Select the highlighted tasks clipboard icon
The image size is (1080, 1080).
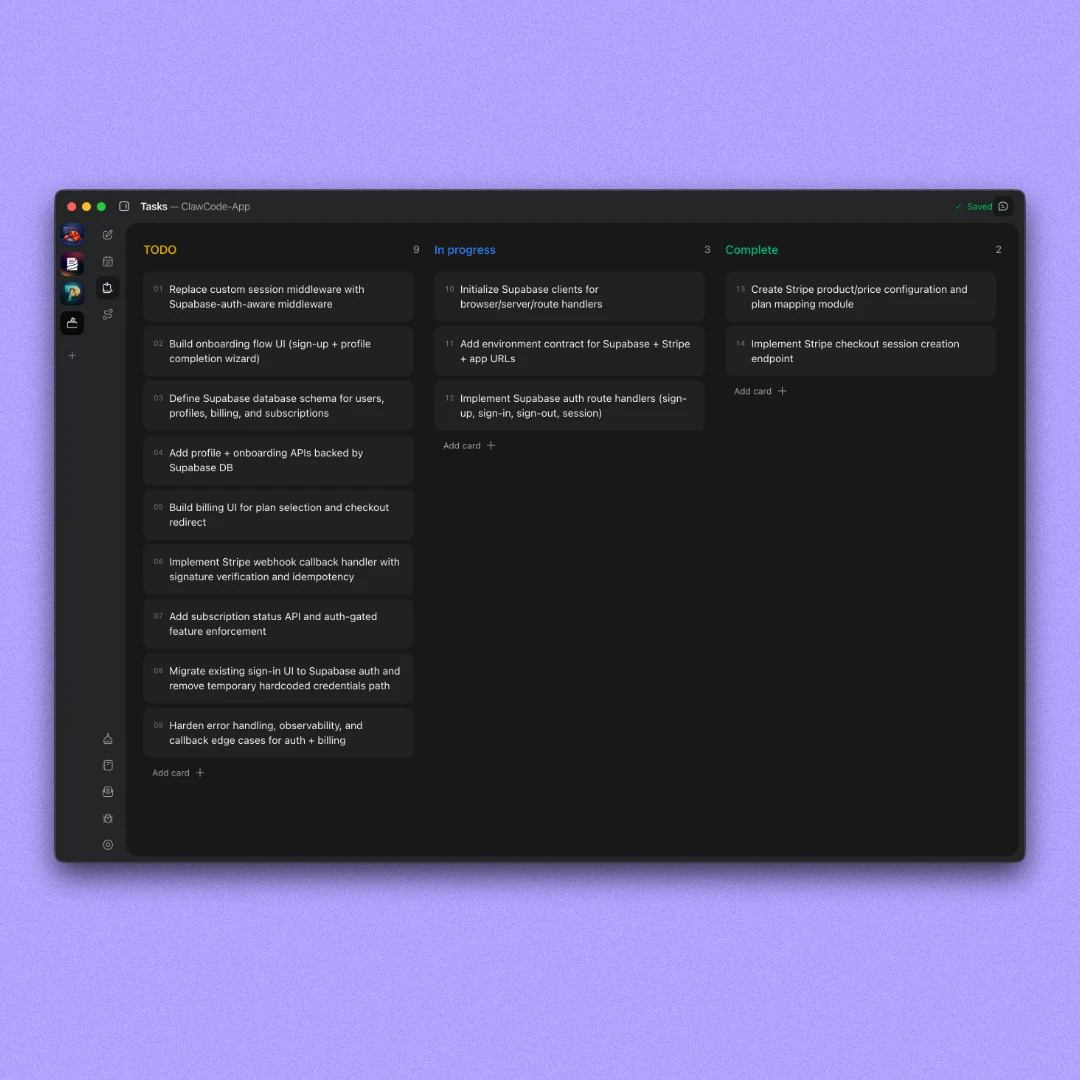click(x=108, y=288)
